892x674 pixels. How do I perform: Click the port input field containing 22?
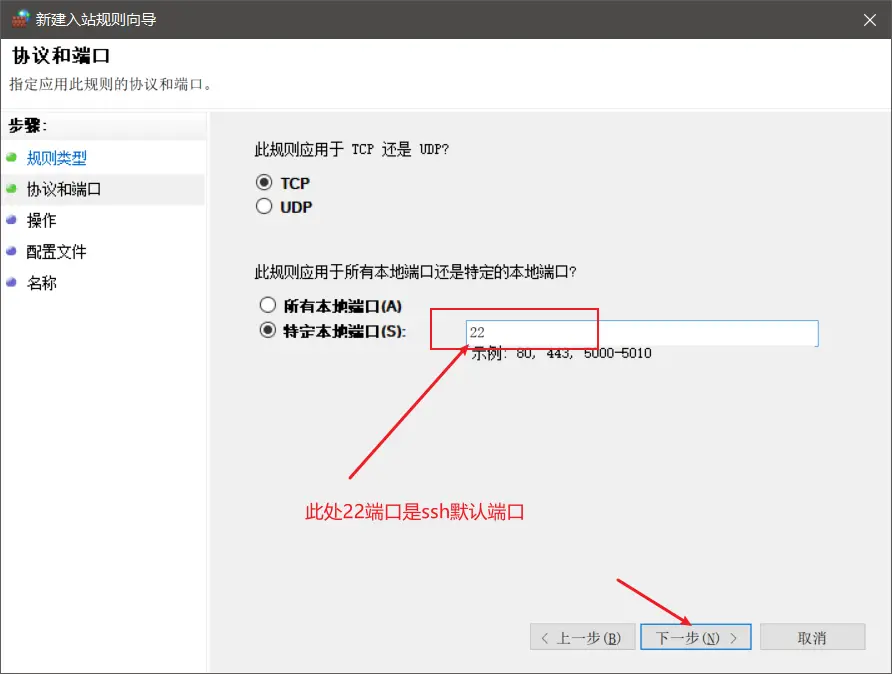click(x=642, y=333)
